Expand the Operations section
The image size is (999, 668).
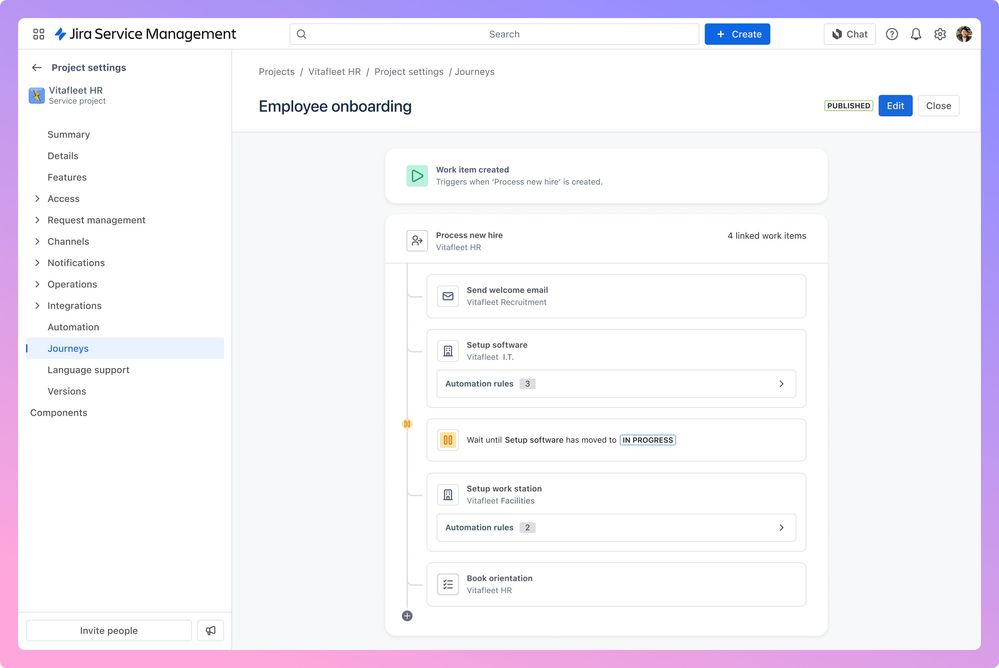pos(37,284)
